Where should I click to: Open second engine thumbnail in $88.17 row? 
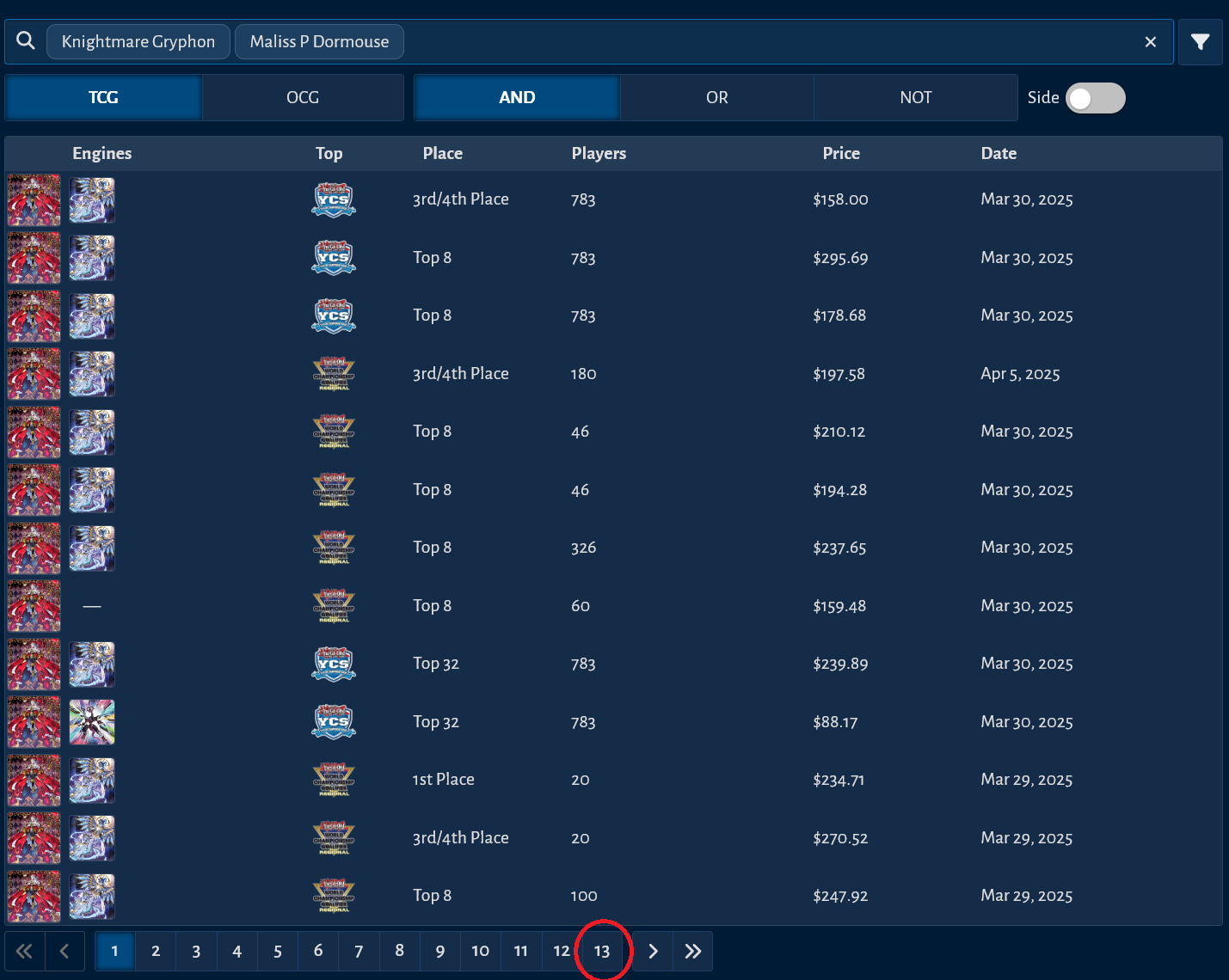point(92,721)
